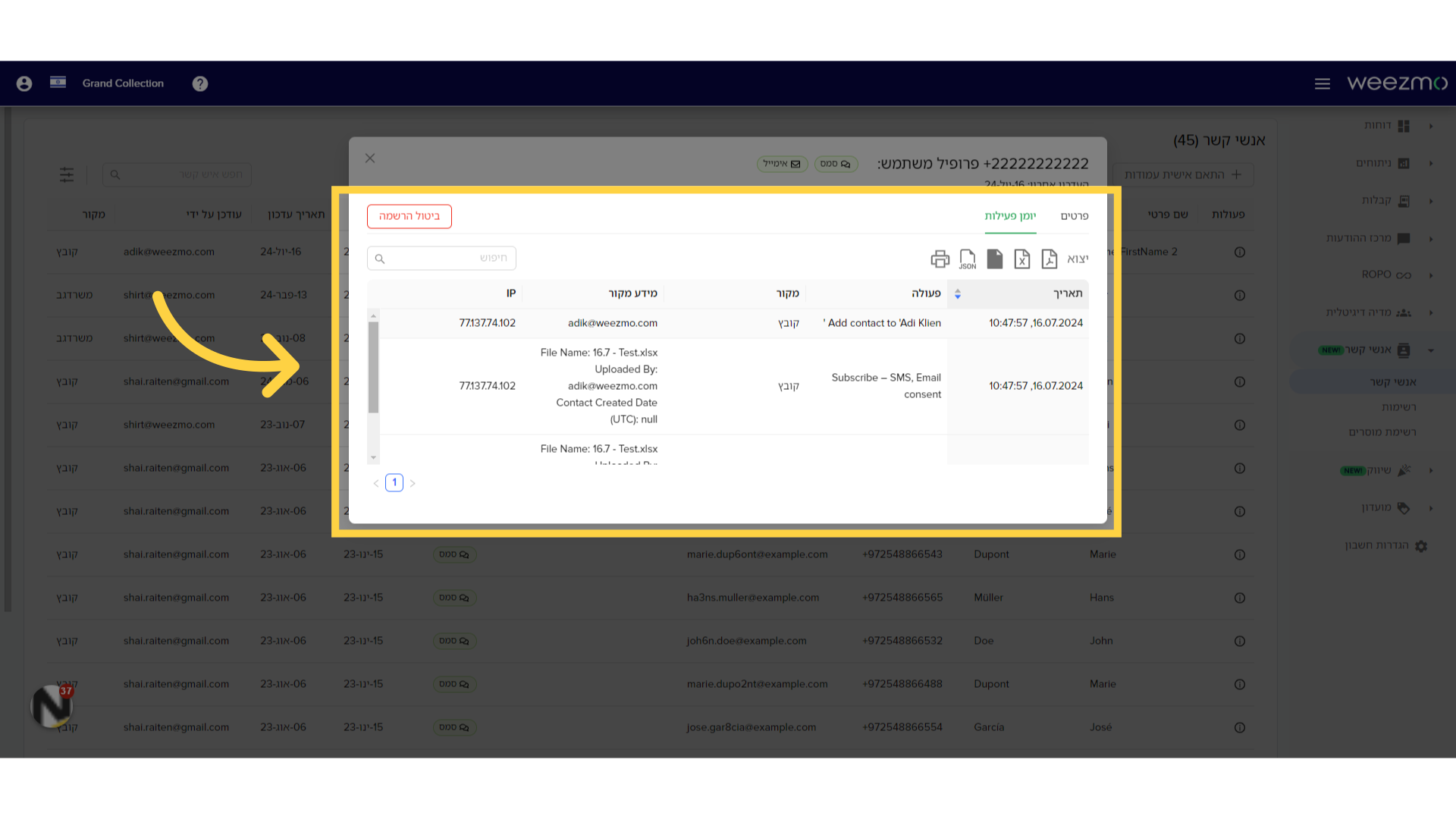Click the vertical scrollbar of the activity log
The height and width of the screenshot is (819, 1456).
[373, 368]
